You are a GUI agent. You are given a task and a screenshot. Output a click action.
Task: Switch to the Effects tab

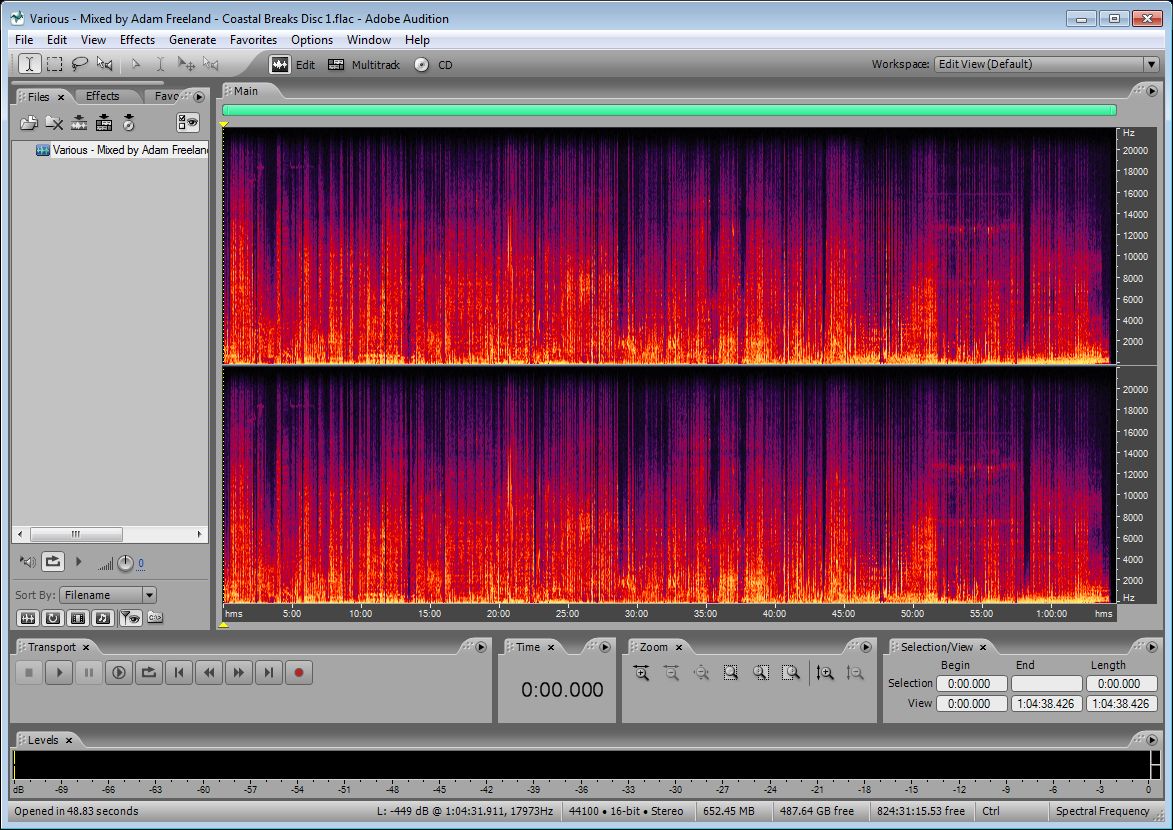pyautogui.click(x=102, y=96)
